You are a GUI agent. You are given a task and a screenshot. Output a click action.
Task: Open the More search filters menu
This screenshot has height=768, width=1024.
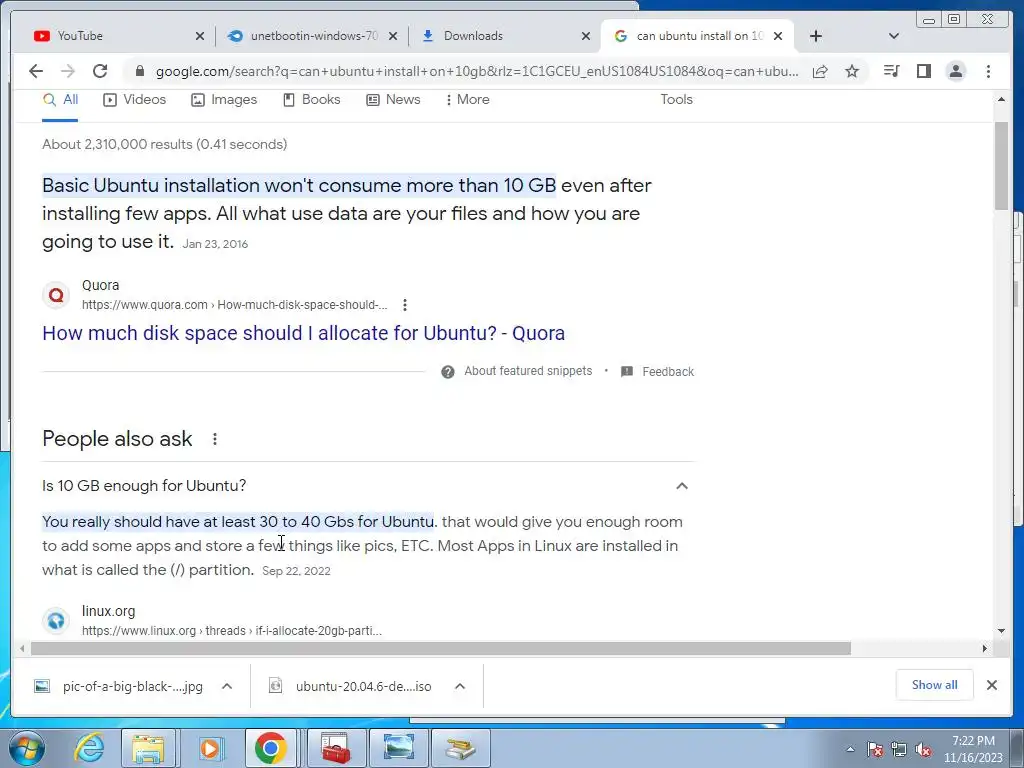(x=467, y=100)
